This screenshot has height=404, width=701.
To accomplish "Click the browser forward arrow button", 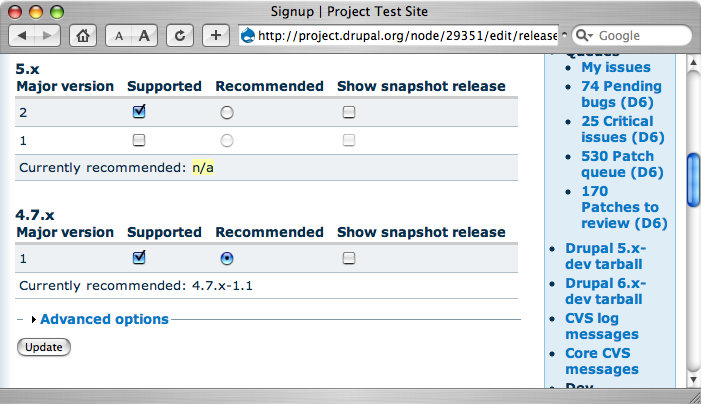I will [47, 35].
